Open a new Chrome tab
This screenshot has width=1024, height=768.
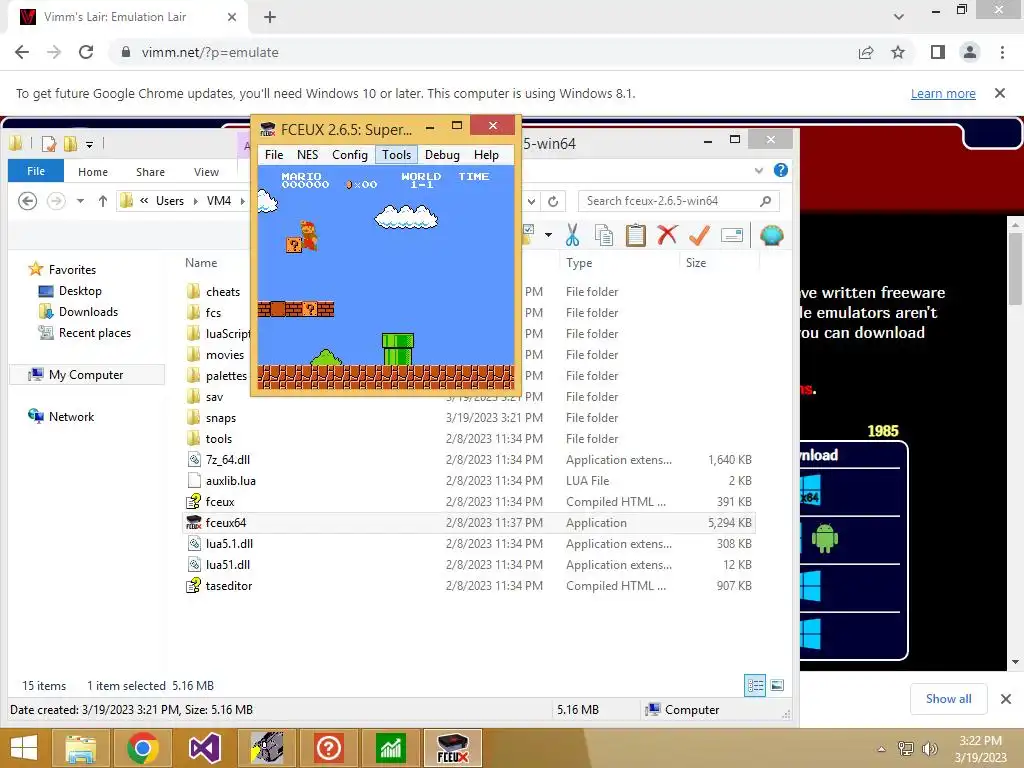tap(270, 17)
